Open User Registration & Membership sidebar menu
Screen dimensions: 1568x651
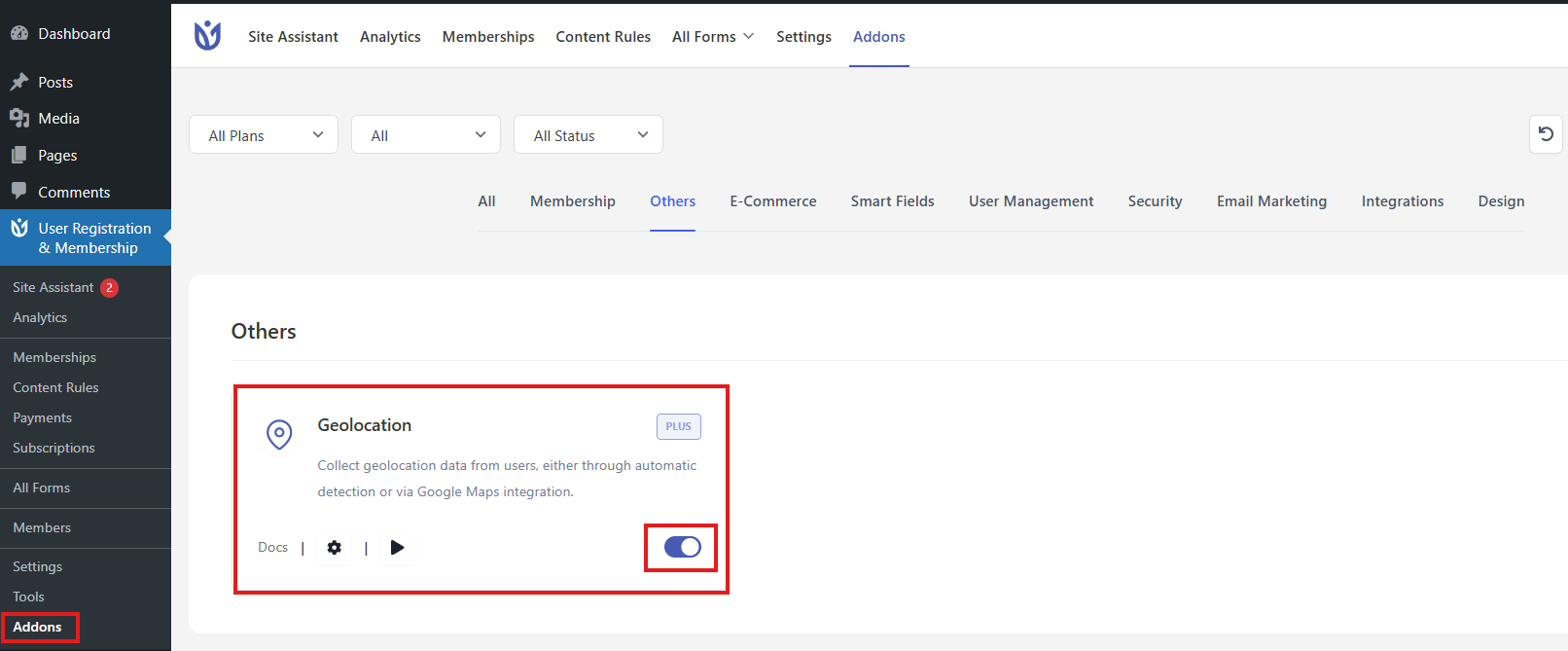86,237
